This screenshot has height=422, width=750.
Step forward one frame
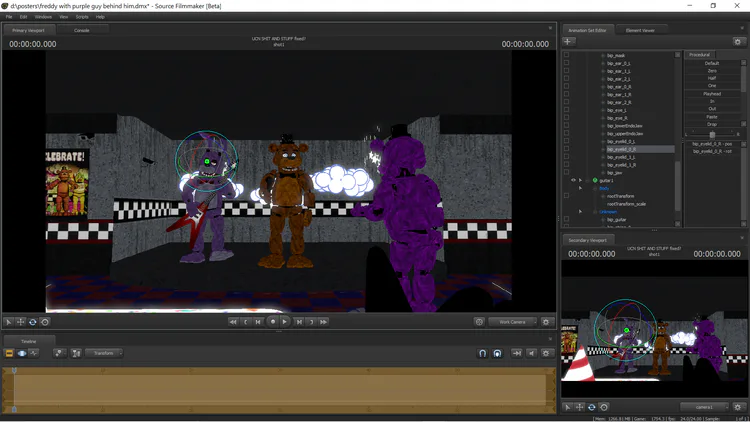(299, 322)
